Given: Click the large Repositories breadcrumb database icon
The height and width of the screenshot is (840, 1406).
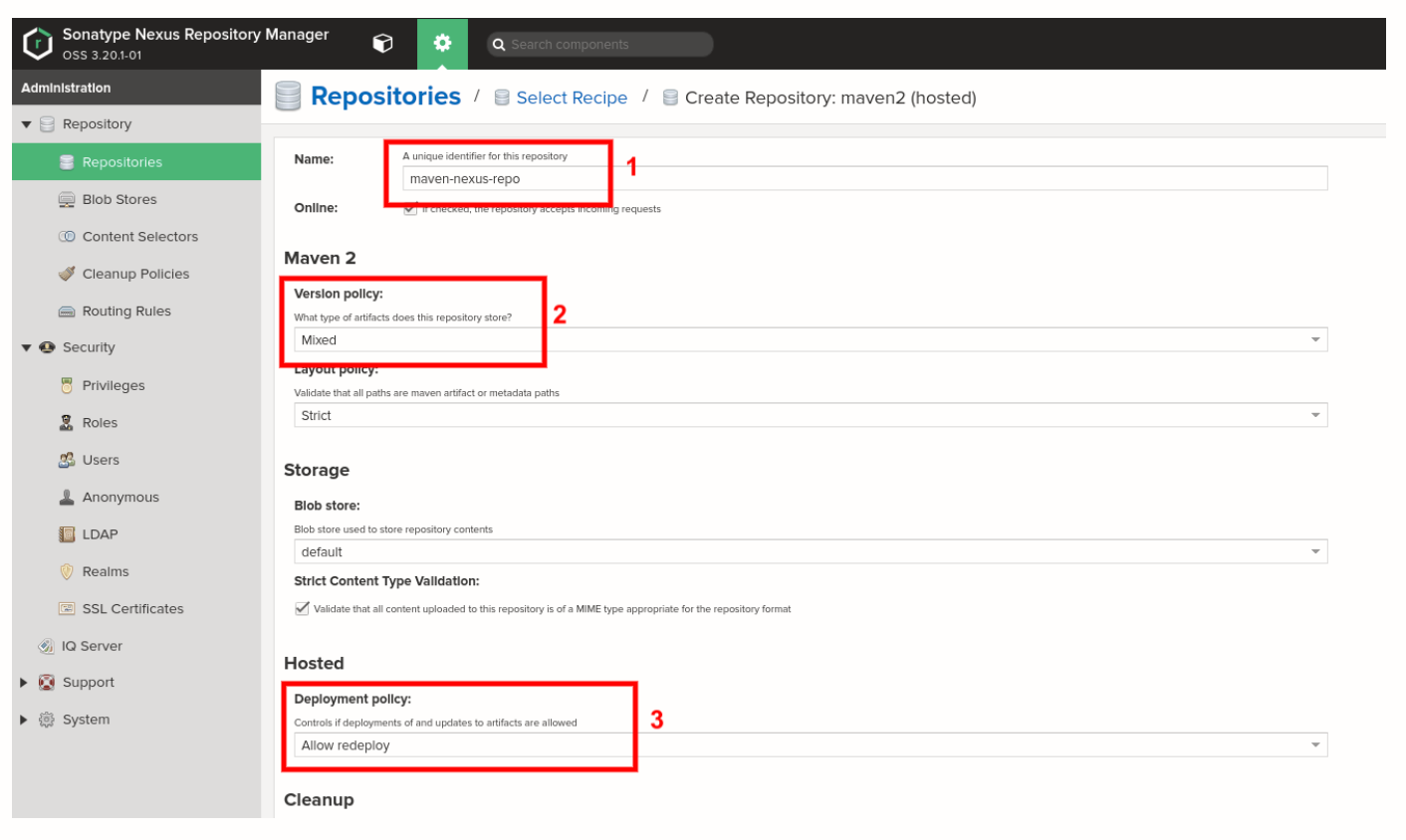Looking at the screenshot, I should [x=288, y=97].
